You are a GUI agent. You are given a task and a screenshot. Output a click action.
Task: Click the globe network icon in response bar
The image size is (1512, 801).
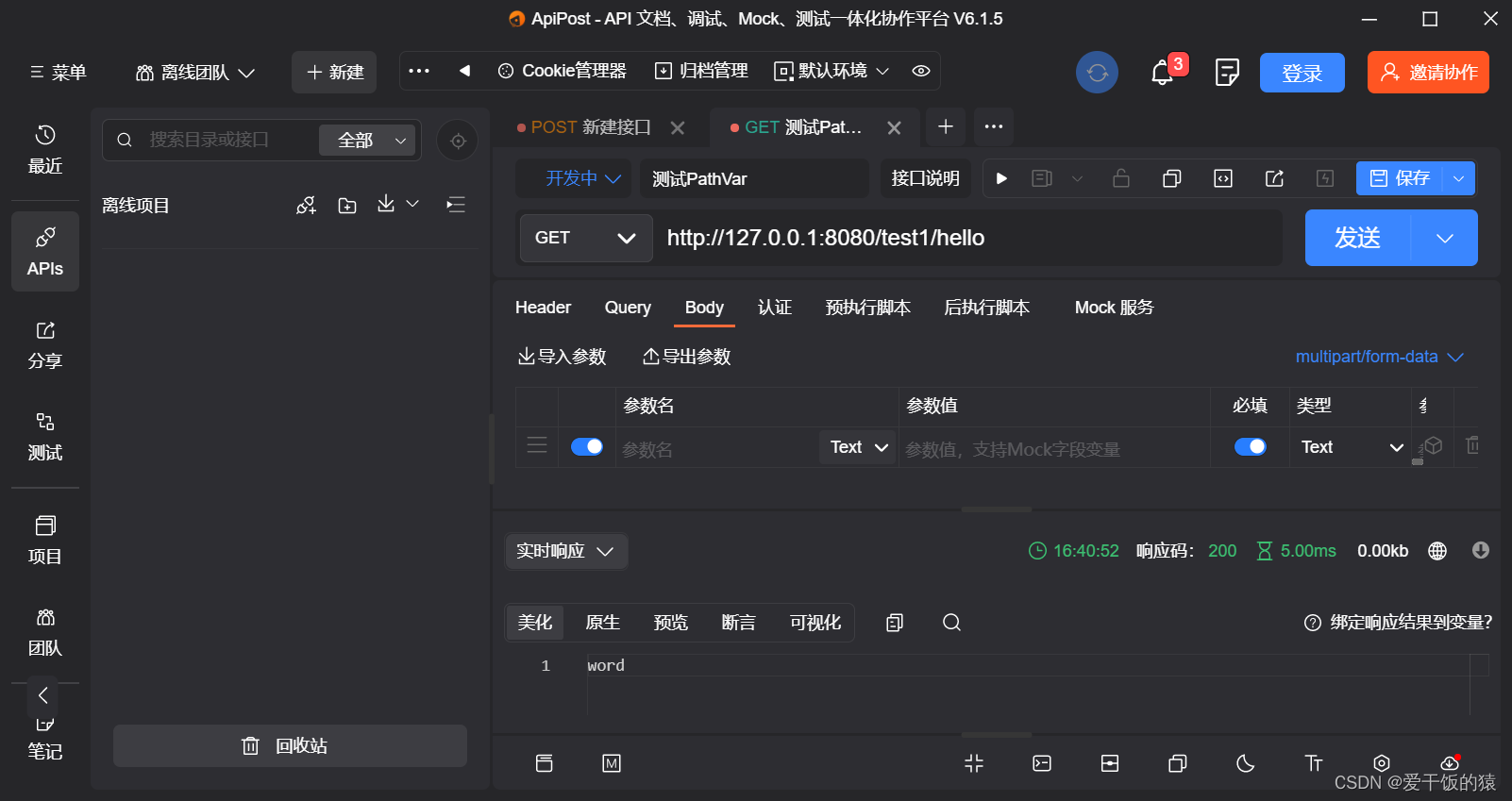[1437, 551]
